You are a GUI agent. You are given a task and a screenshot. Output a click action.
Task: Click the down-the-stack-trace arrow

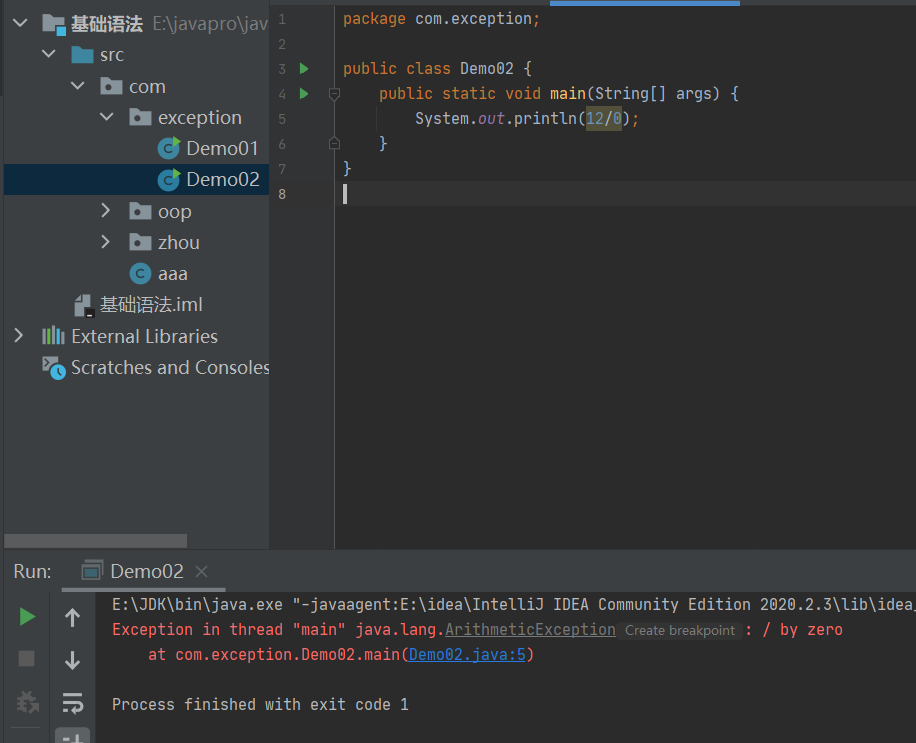point(72,660)
